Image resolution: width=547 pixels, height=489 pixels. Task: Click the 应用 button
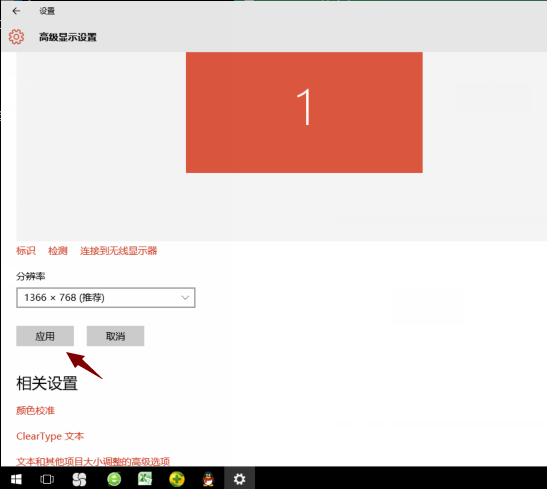point(45,336)
